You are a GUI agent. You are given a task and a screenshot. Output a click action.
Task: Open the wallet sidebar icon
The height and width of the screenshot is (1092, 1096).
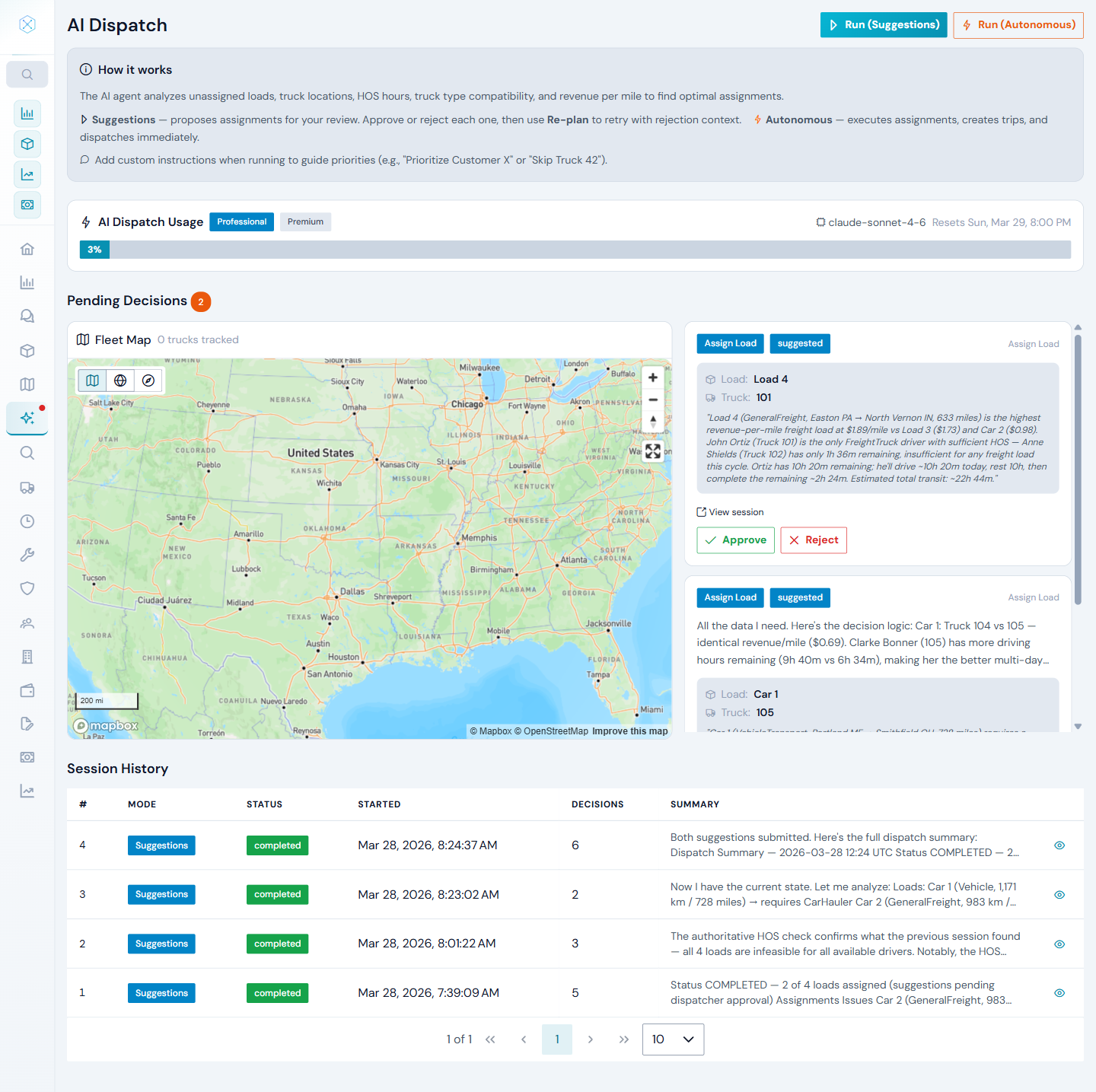(x=27, y=690)
